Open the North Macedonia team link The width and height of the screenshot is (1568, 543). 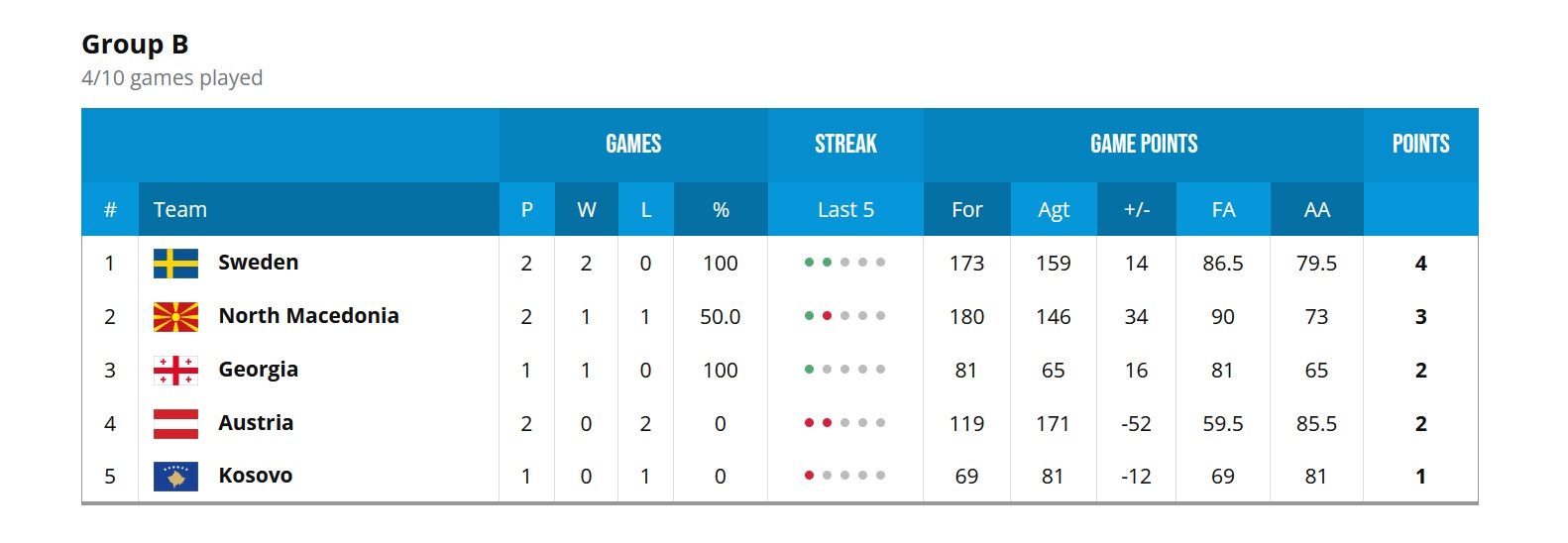coord(308,316)
